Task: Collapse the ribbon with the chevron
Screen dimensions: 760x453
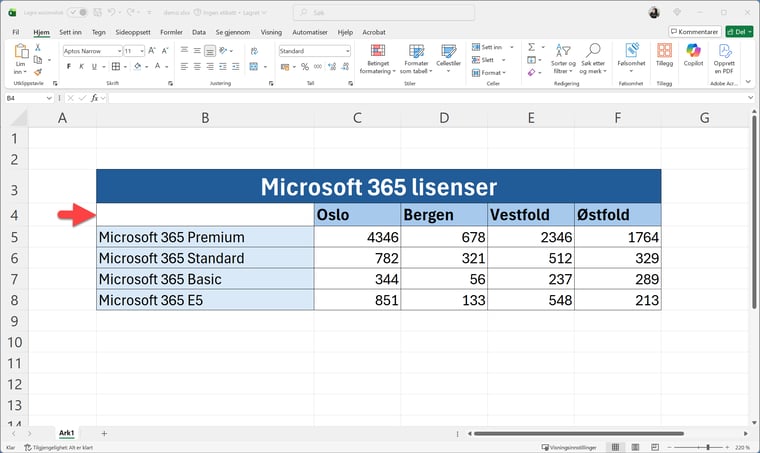Action: pyautogui.click(x=748, y=81)
